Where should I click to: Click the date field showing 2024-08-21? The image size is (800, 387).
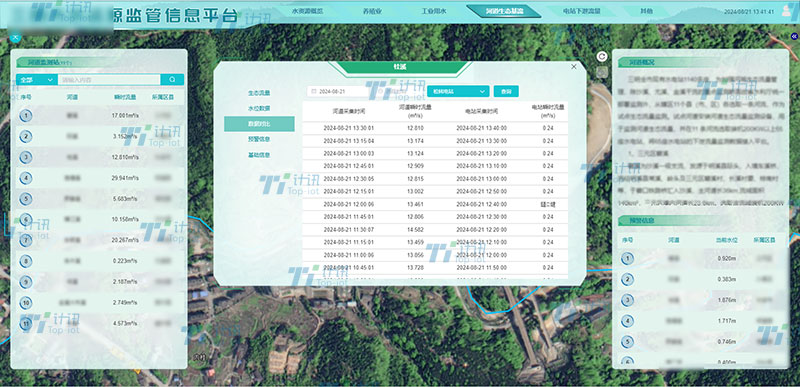tap(338, 91)
